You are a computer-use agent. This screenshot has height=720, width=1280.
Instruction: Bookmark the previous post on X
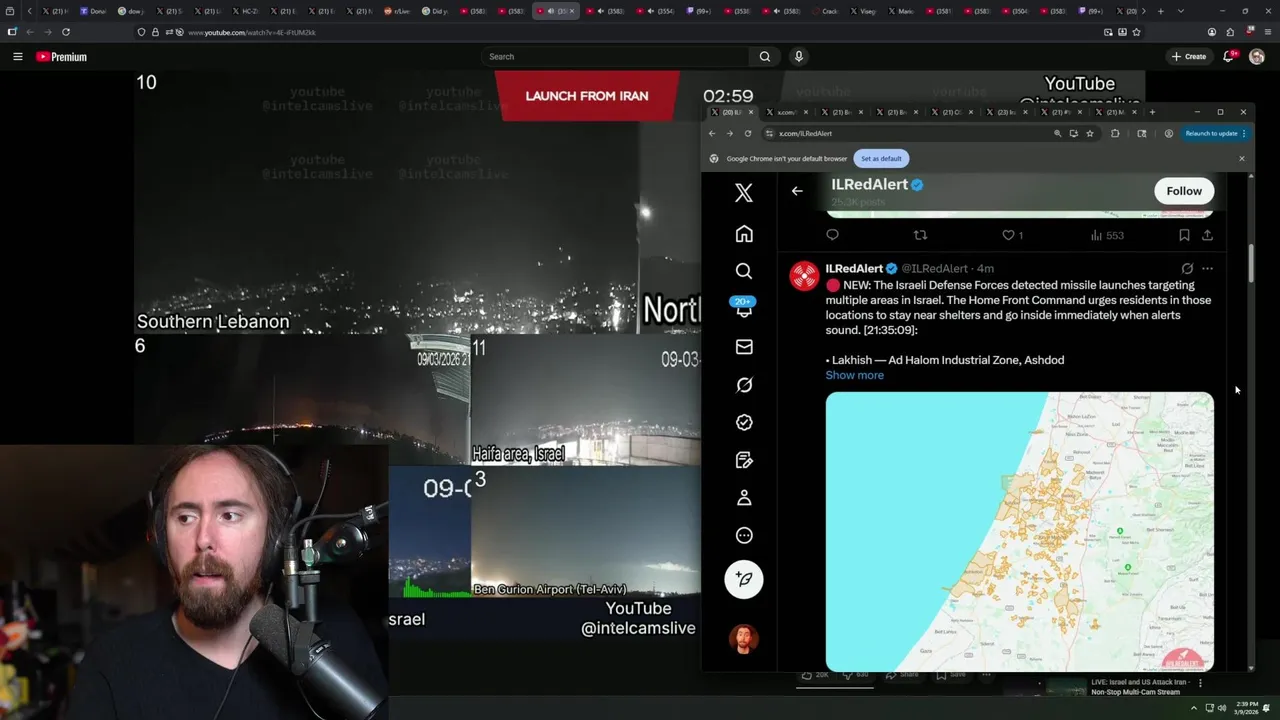1184,235
